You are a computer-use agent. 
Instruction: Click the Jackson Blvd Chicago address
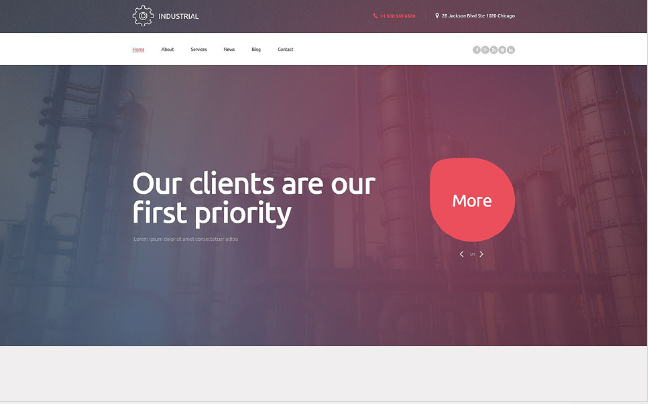478,16
